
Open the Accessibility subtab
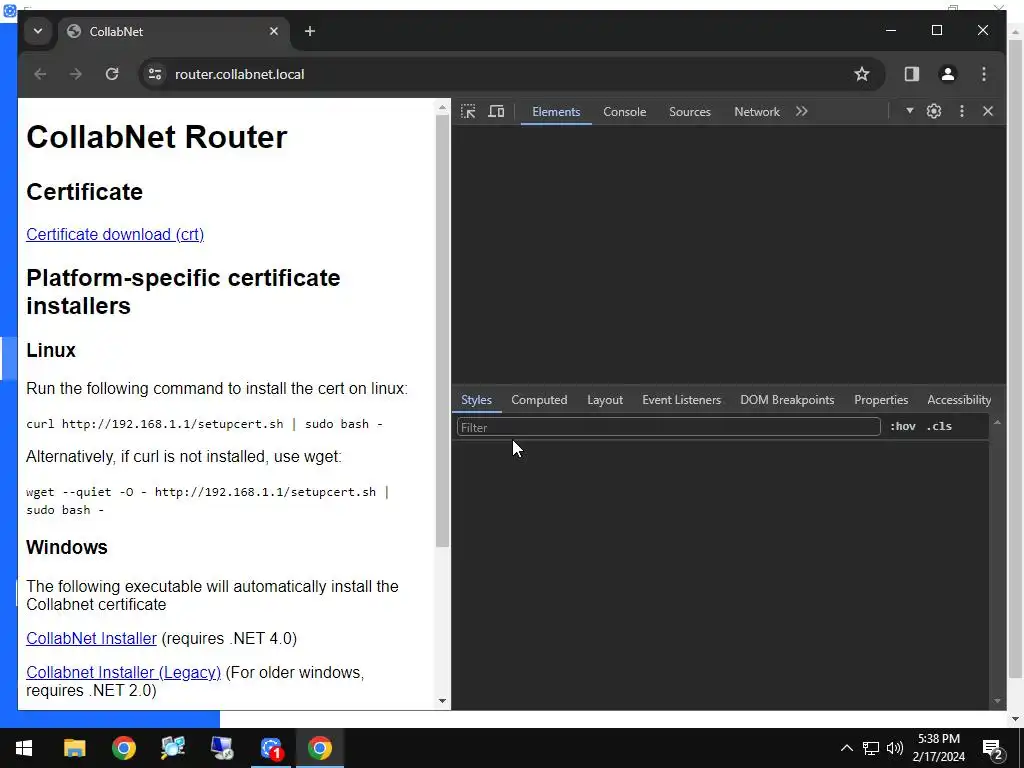959,400
